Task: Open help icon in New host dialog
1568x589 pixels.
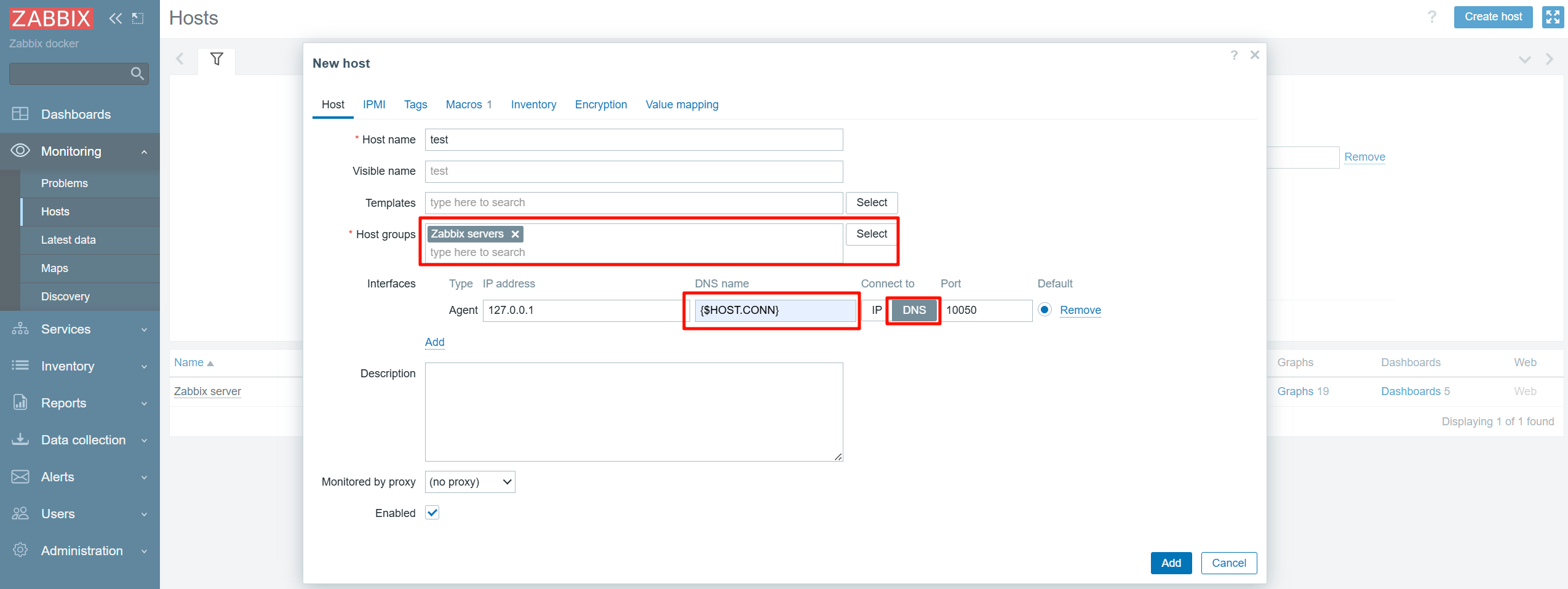Action: (x=1234, y=55)
